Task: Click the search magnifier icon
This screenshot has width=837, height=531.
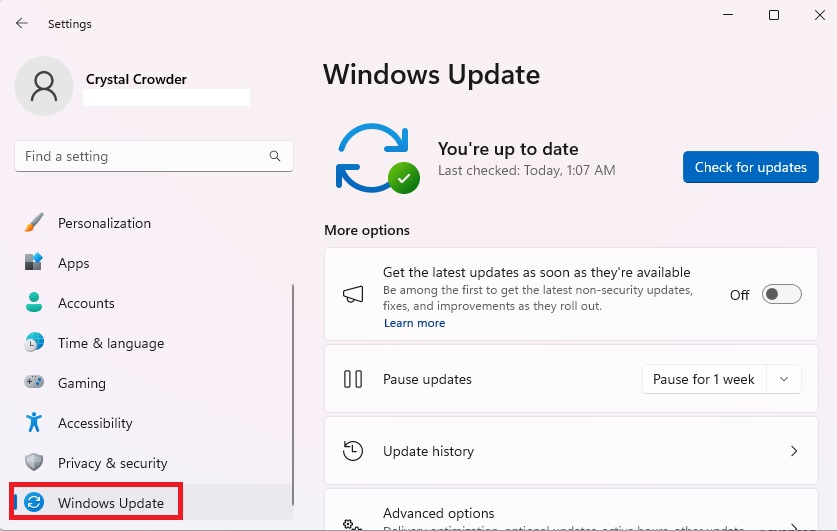Action: pyautogui.click(x=275, y=156)
